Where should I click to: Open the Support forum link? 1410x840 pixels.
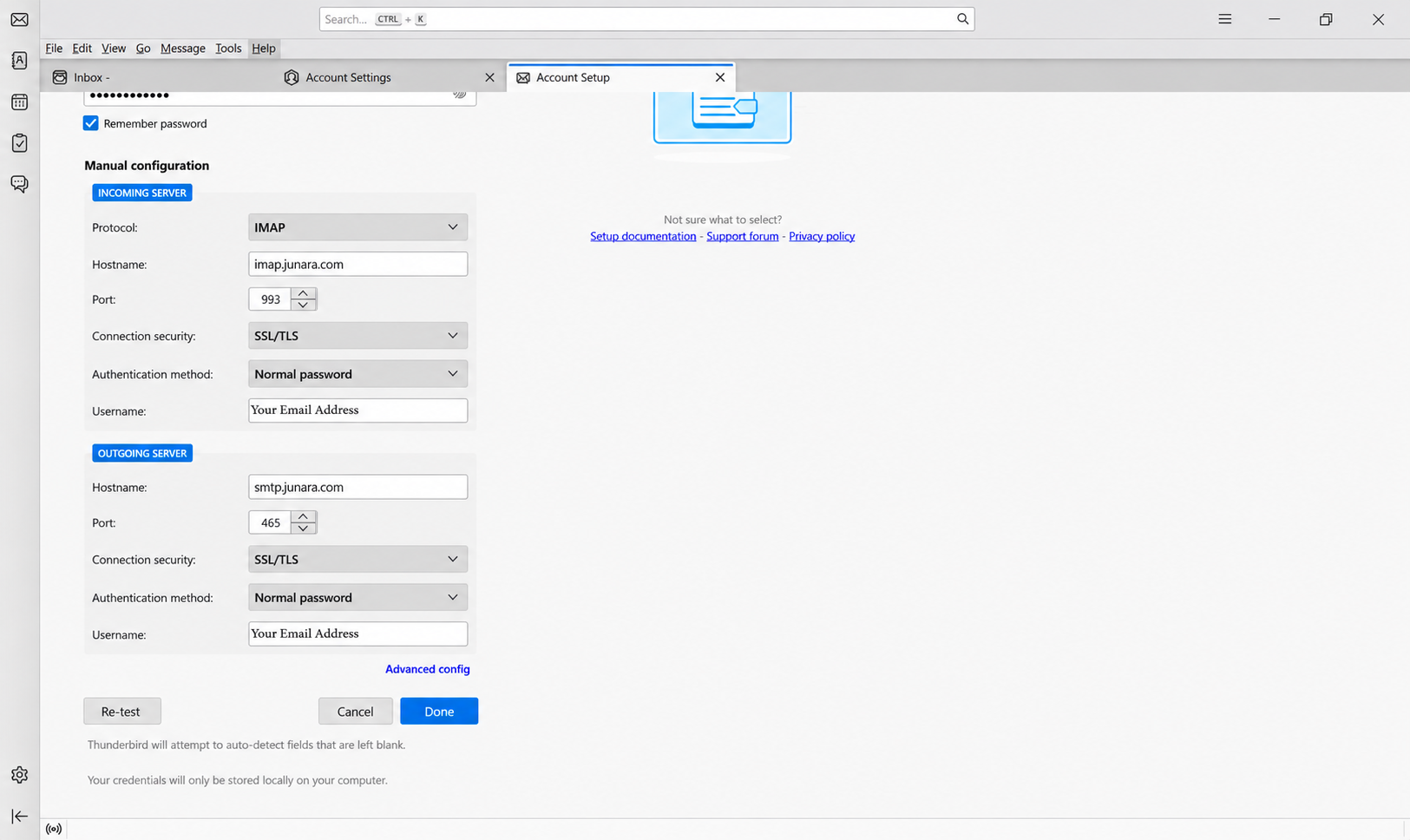[x=742, y=236]
